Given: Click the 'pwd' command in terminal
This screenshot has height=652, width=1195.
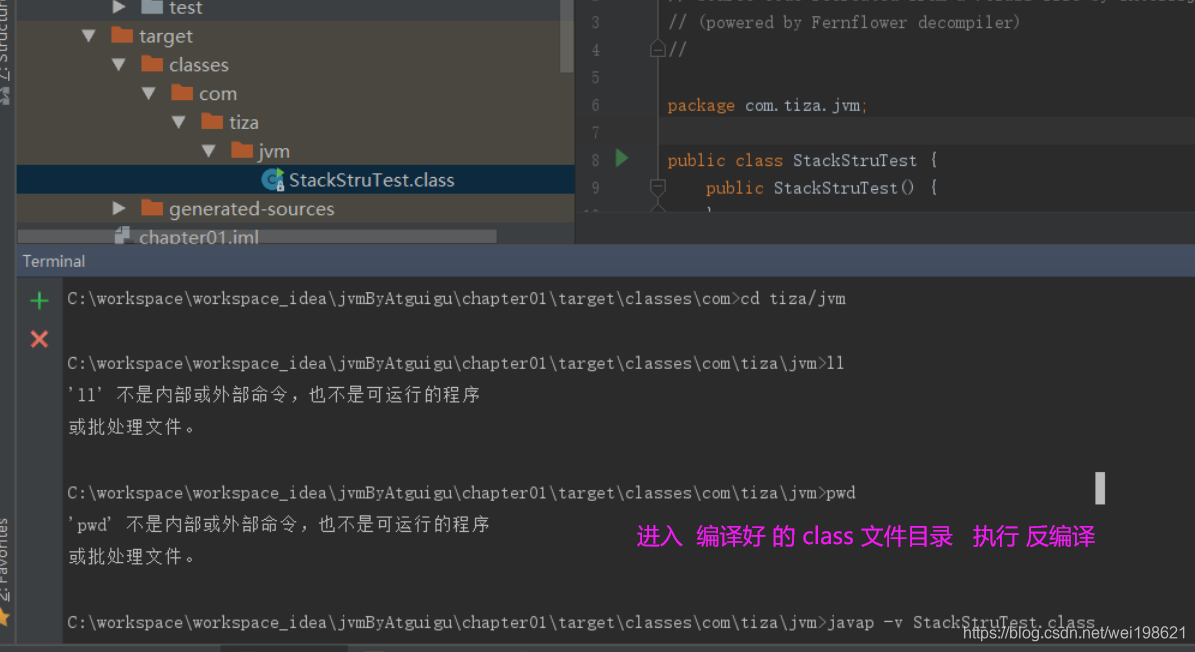Looking at the screenshot, I should point(841,493).
